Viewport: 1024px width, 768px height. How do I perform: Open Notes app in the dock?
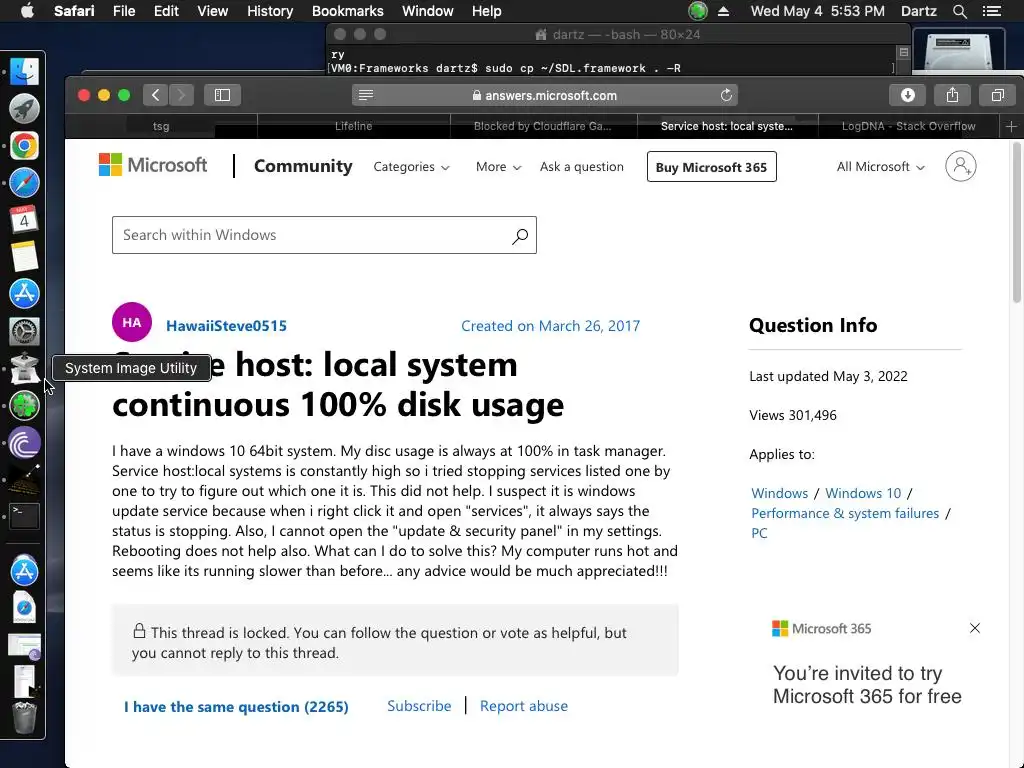[24, 256]
